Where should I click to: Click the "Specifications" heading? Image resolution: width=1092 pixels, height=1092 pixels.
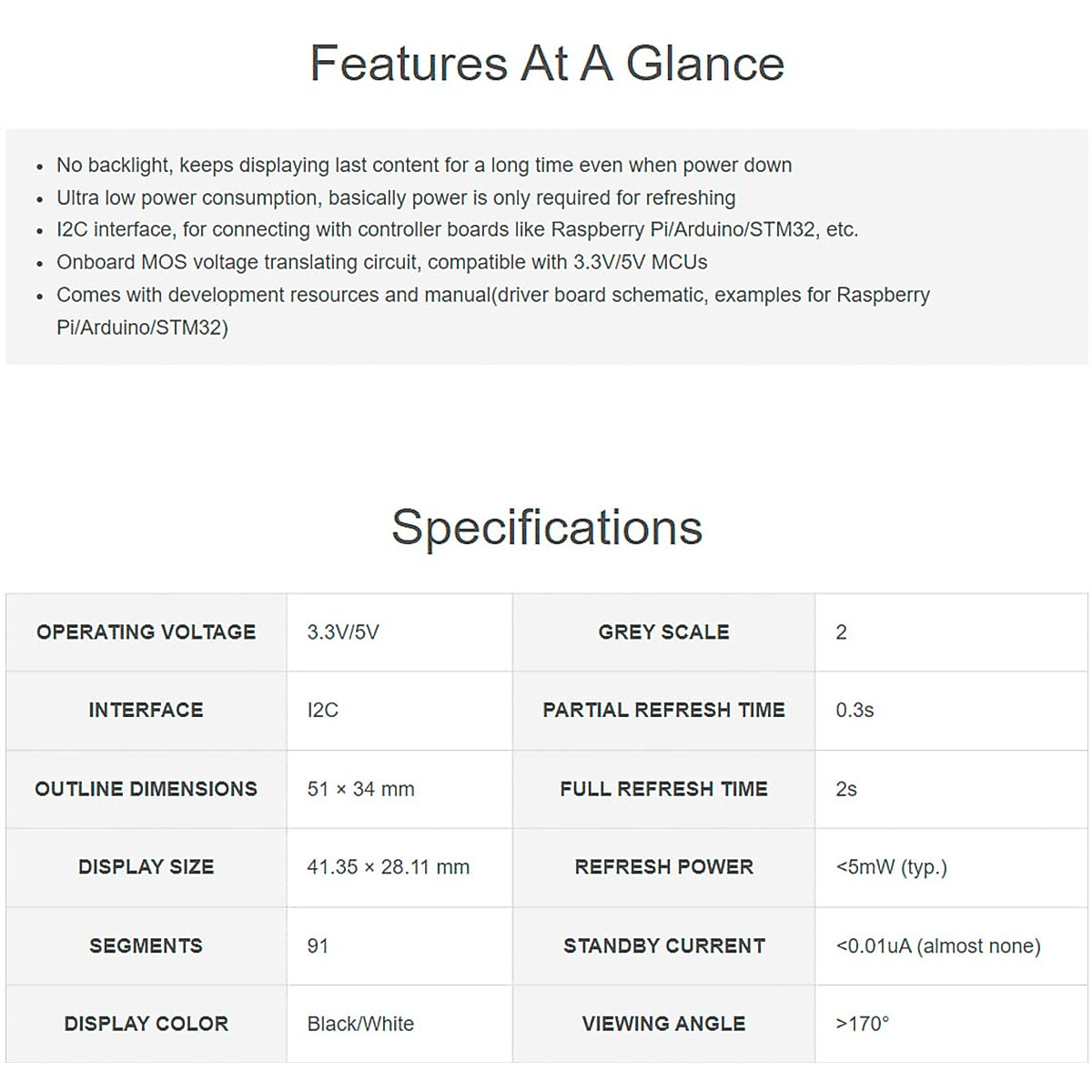(x=546, y=528)
